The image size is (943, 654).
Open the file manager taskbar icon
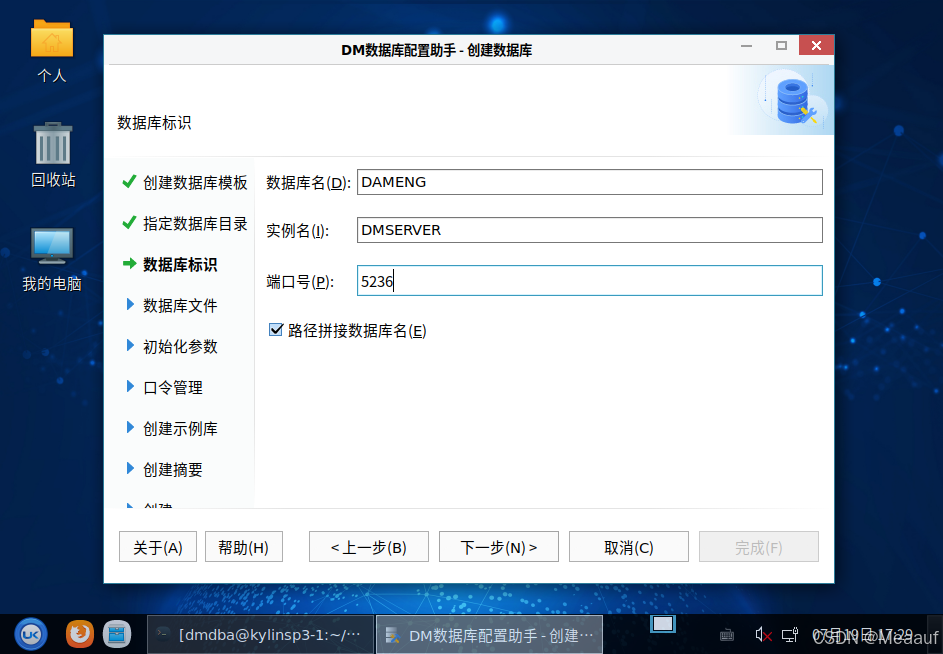pos(117,634)
